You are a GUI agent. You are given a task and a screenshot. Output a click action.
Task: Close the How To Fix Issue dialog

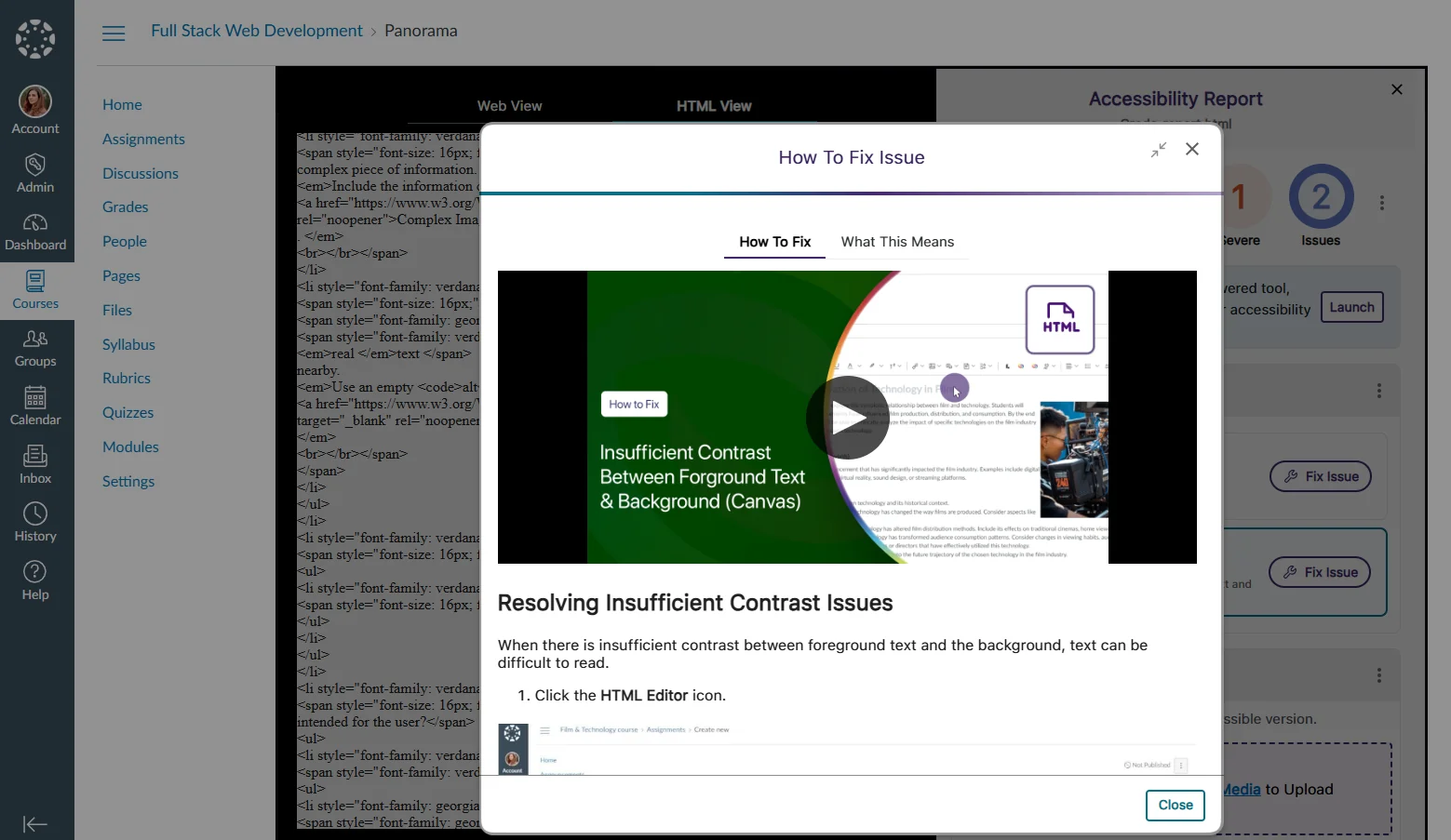pyautogui.click(x=1192, y=150)
